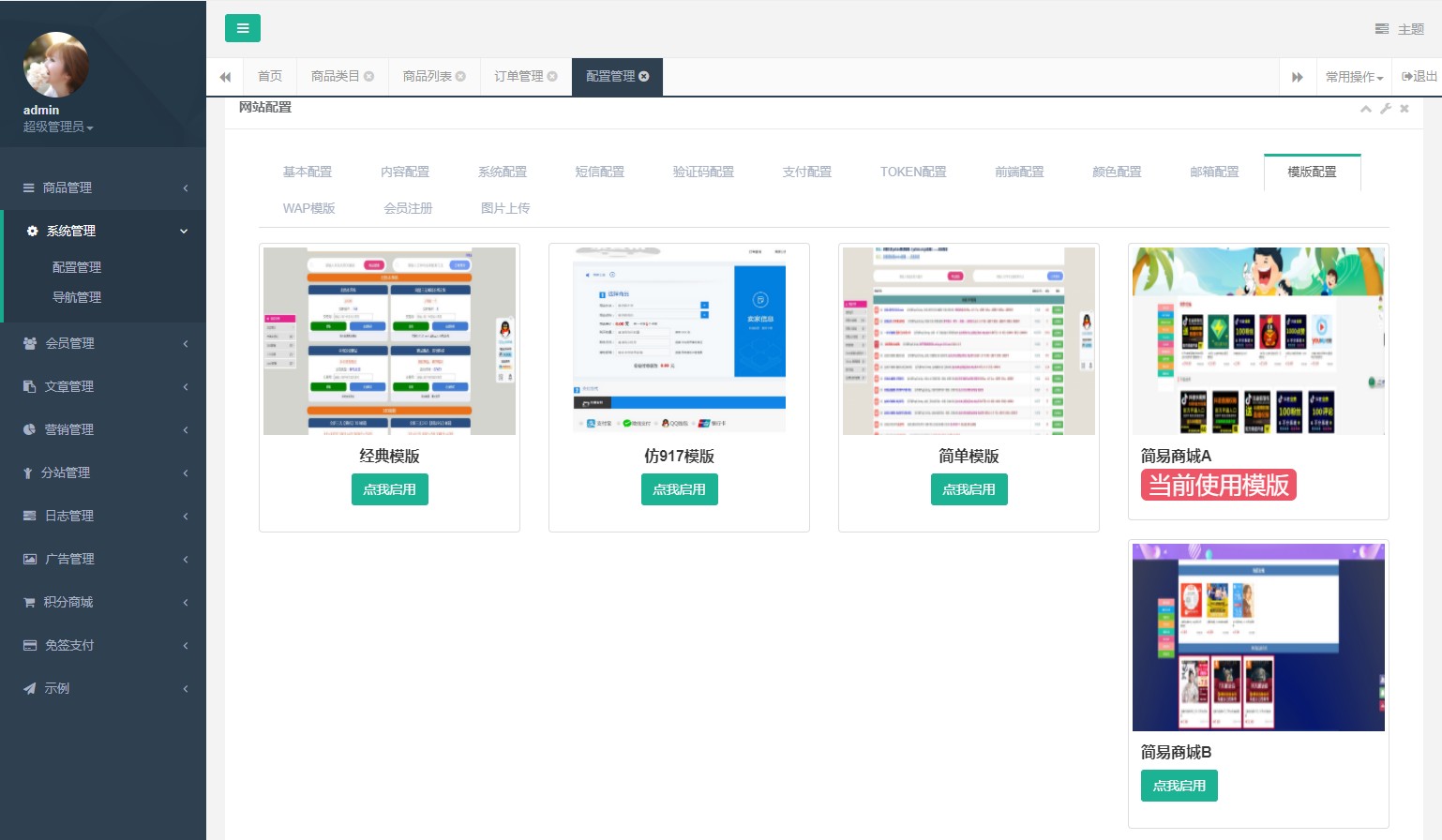Select the 基本配置 settings tab

(x=308, y=172)
